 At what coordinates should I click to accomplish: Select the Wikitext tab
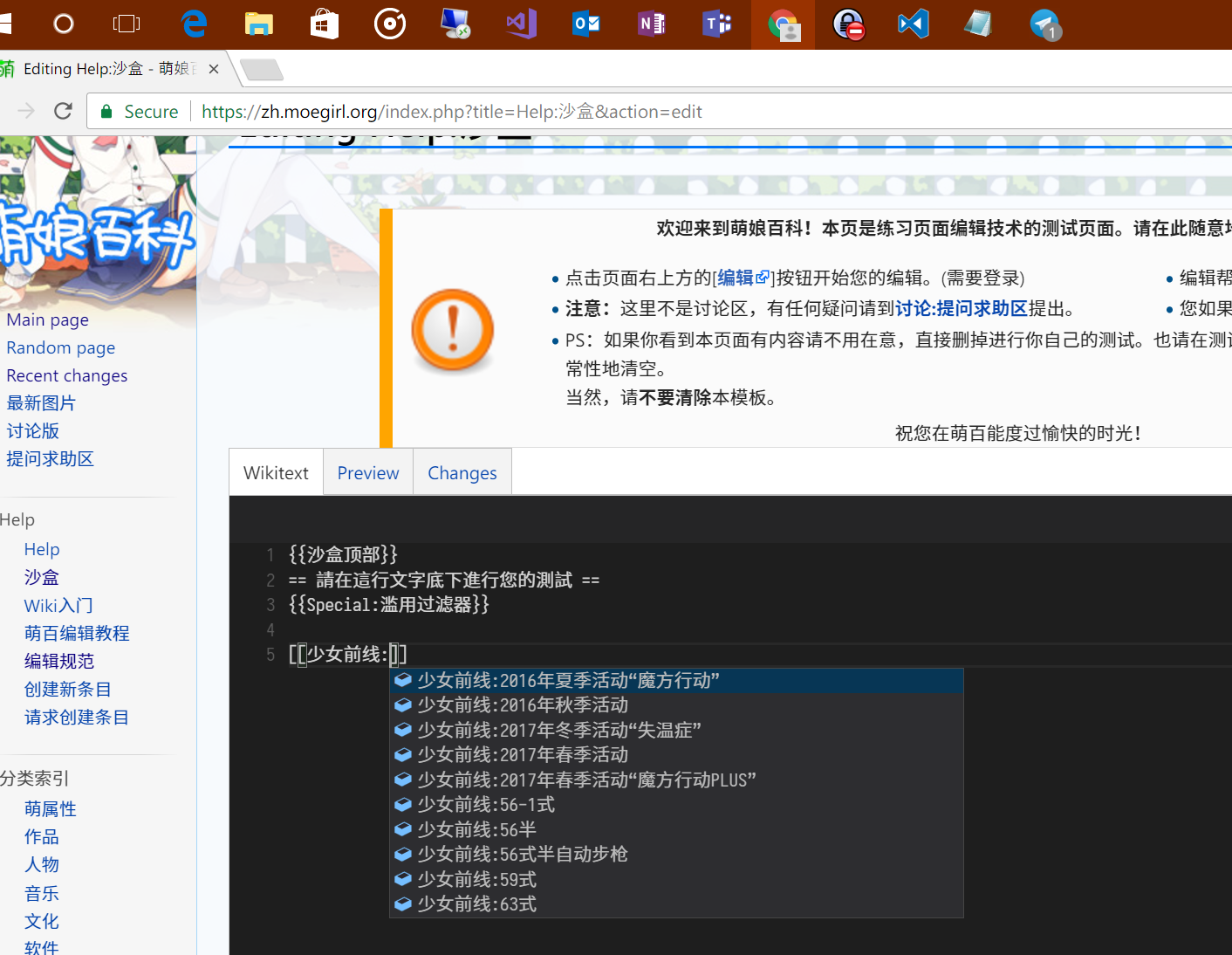pos(276,472)
